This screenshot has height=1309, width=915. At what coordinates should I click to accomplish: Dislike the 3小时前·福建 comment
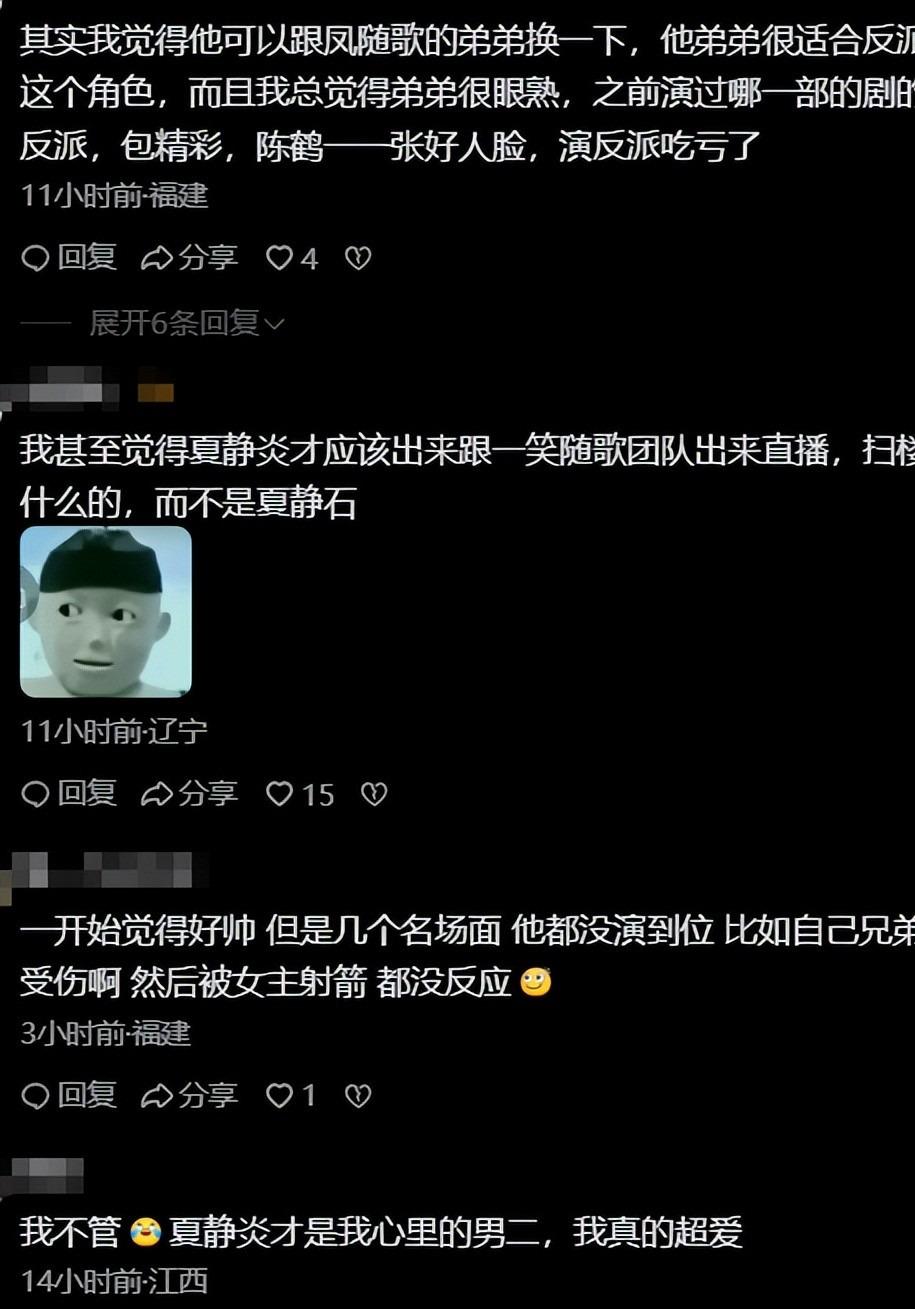click(358, 1097)
